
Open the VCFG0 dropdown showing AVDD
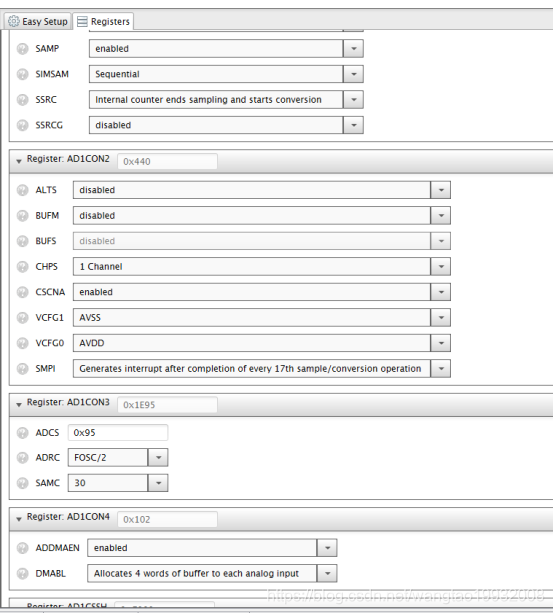point(262,343)
